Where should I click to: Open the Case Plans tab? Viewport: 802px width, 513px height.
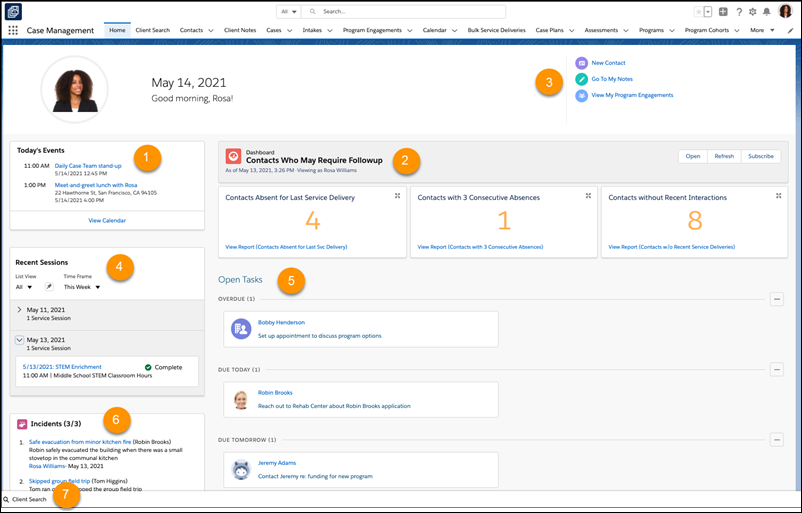pyautogui.click(x=549, y=30)
